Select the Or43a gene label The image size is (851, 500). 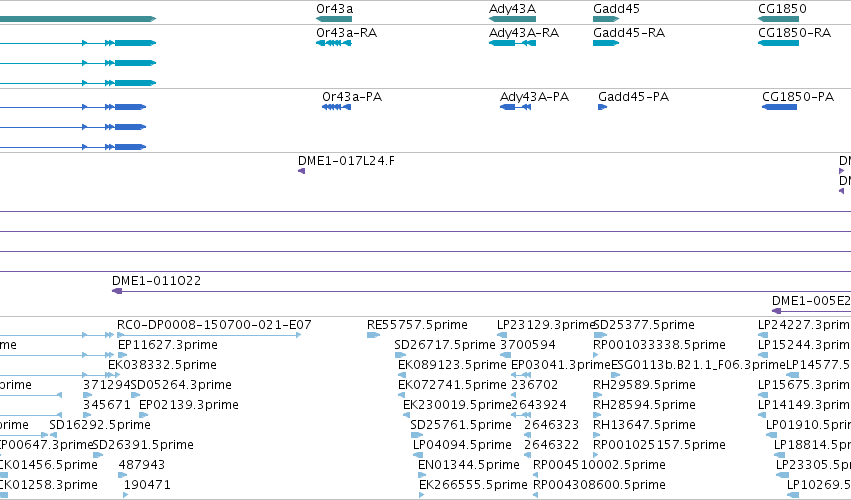pyautogui.click(x=334, y=9)
